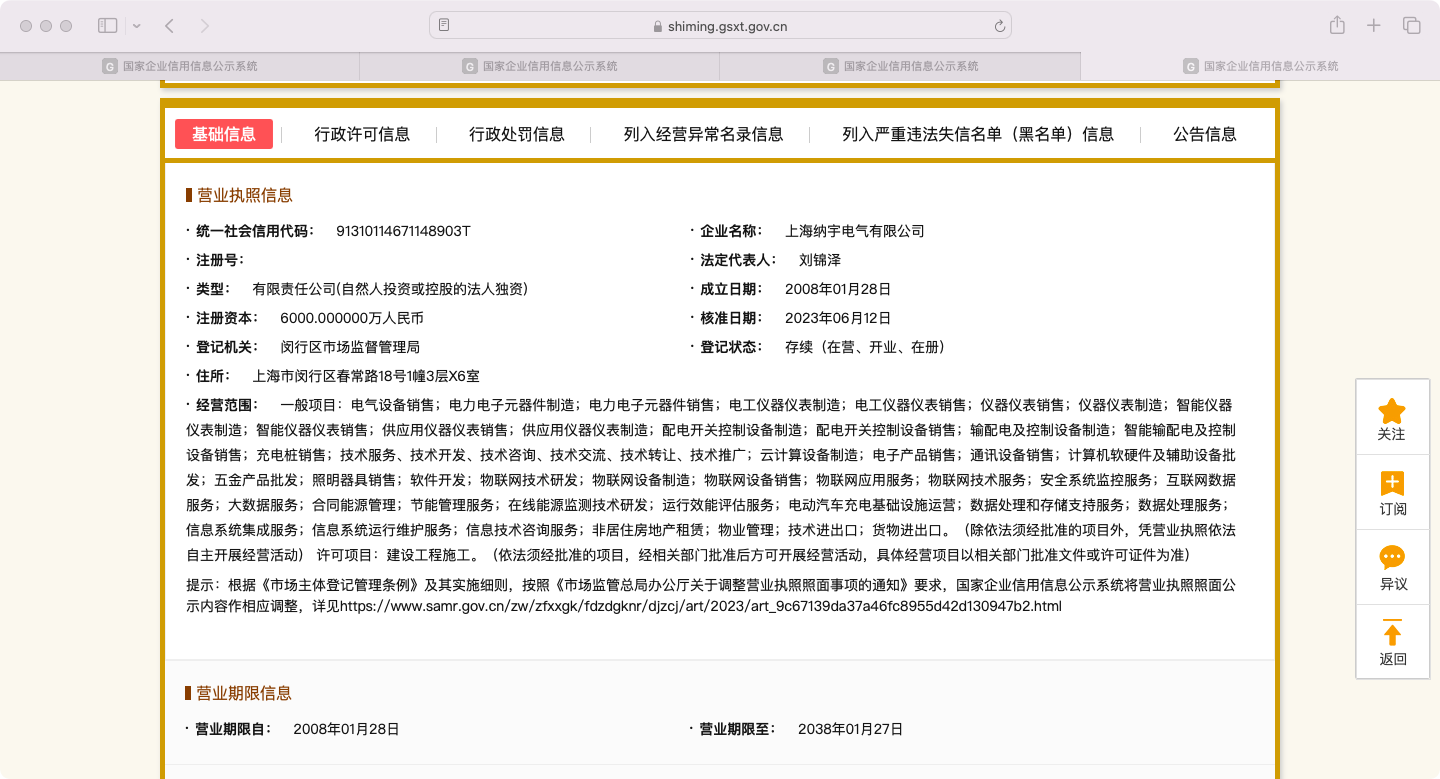Open the 列入严重违法失信名单（黑名单）信息 tab

tap(978, 134)
